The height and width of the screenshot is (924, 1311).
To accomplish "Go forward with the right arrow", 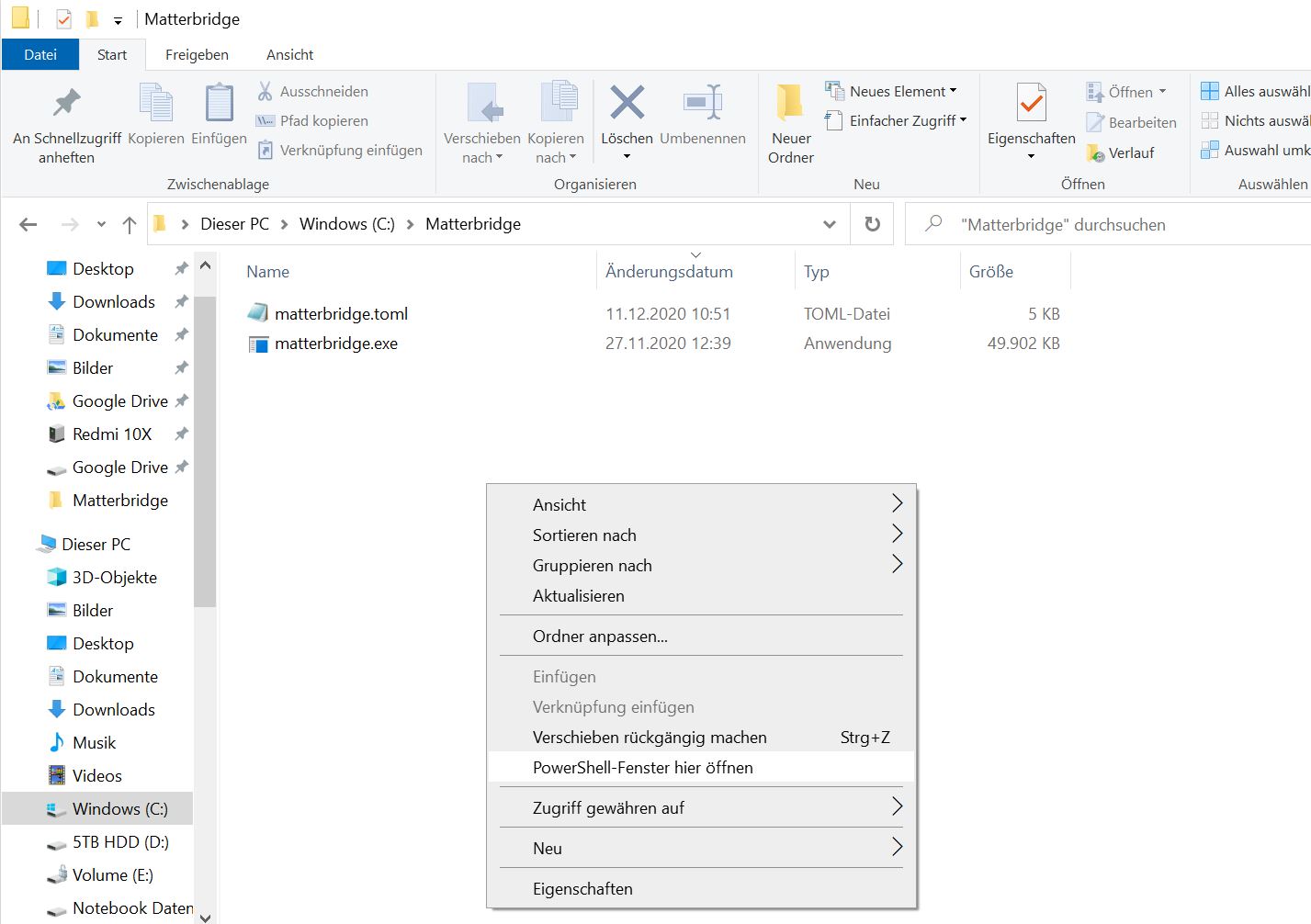I will point(69,224).
